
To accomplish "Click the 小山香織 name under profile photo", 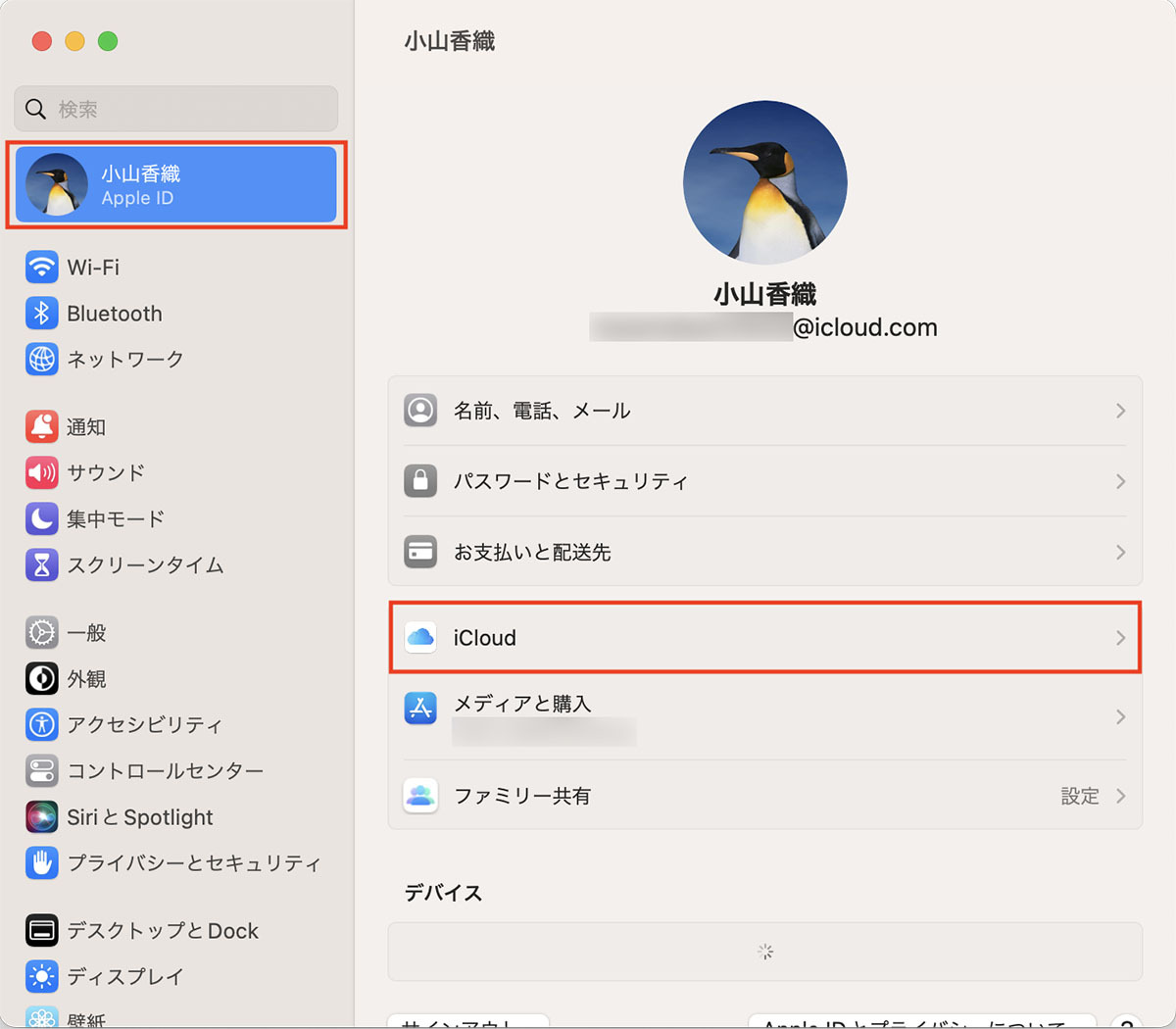I will [x=765, y=293].
